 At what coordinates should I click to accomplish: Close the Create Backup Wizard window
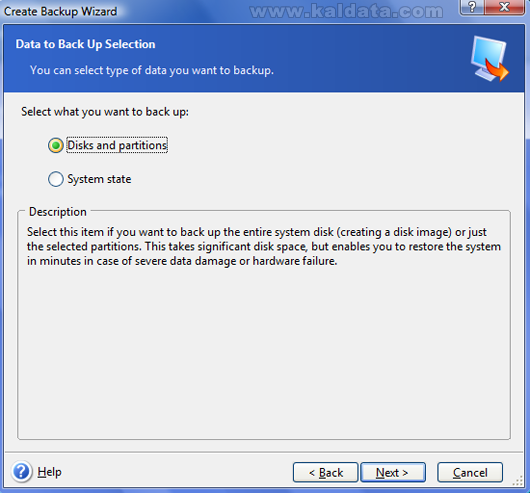tap(504, 7)
